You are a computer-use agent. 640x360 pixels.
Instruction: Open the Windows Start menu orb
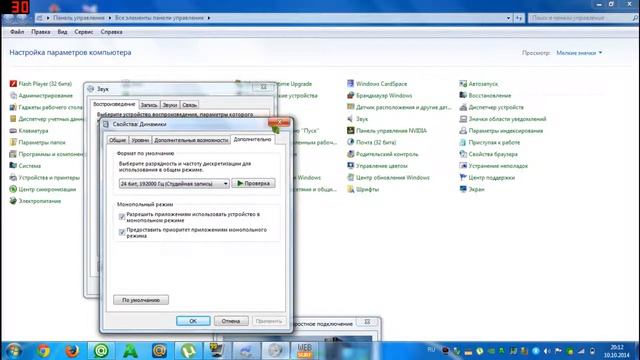(x=14, y=351)
